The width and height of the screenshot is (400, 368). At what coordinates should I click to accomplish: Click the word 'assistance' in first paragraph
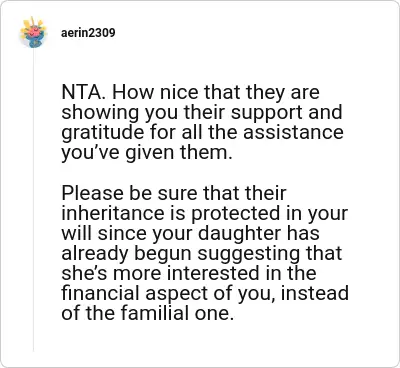click(x=293, y=132)
